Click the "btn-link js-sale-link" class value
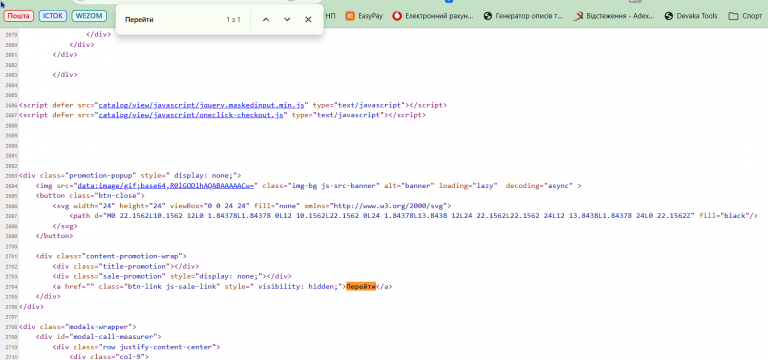768x360 pixels. [171, 287]
